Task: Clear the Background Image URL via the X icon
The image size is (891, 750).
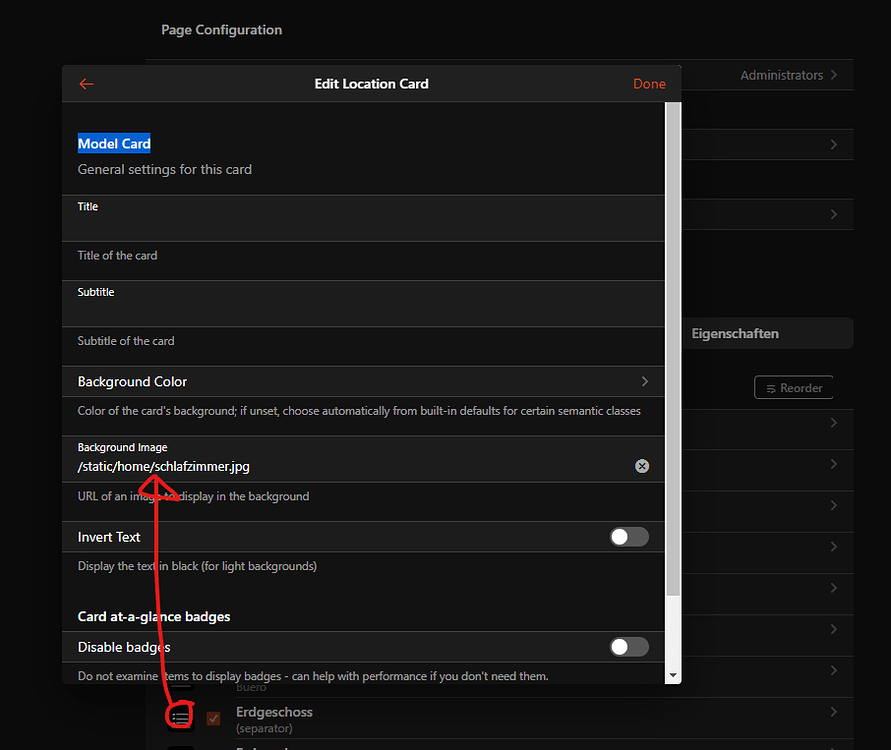Action: [642, 465]
